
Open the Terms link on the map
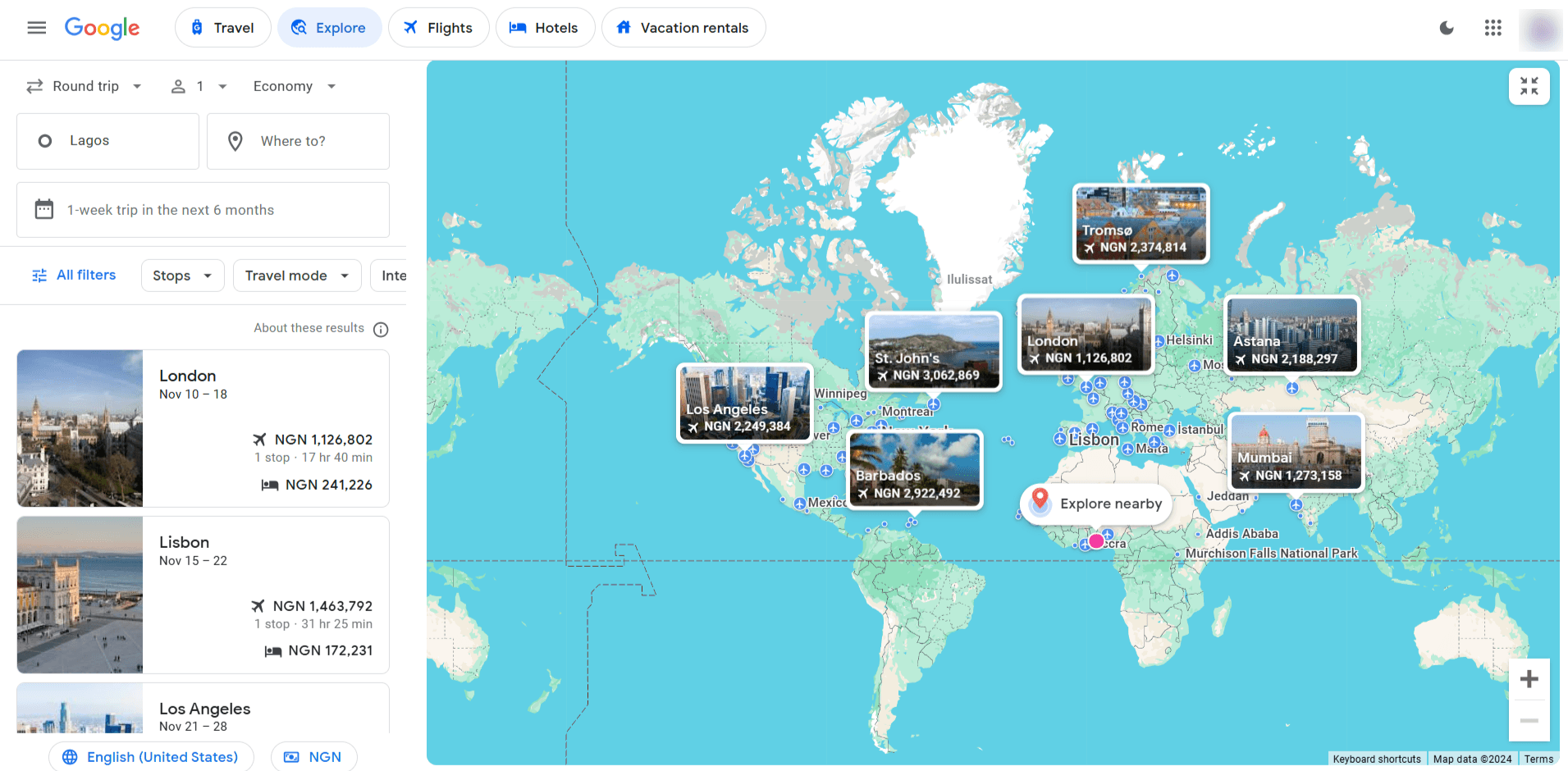coord(1538,760)
